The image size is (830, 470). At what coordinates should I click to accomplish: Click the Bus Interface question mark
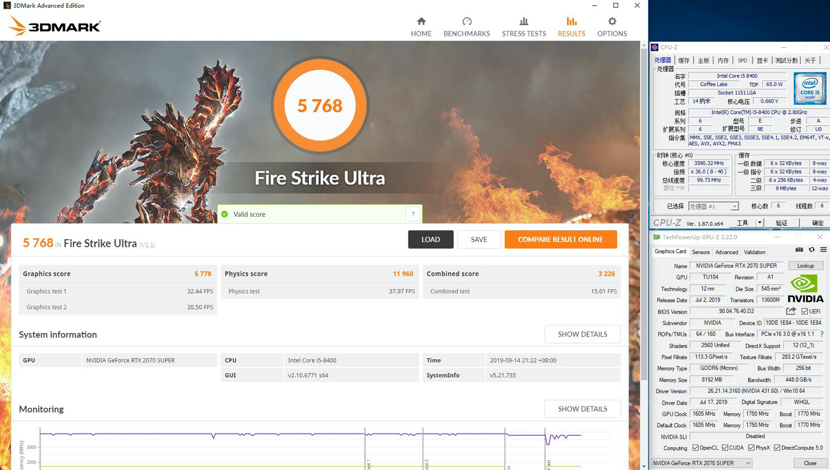pyautogui.click(x=822, y=334)
